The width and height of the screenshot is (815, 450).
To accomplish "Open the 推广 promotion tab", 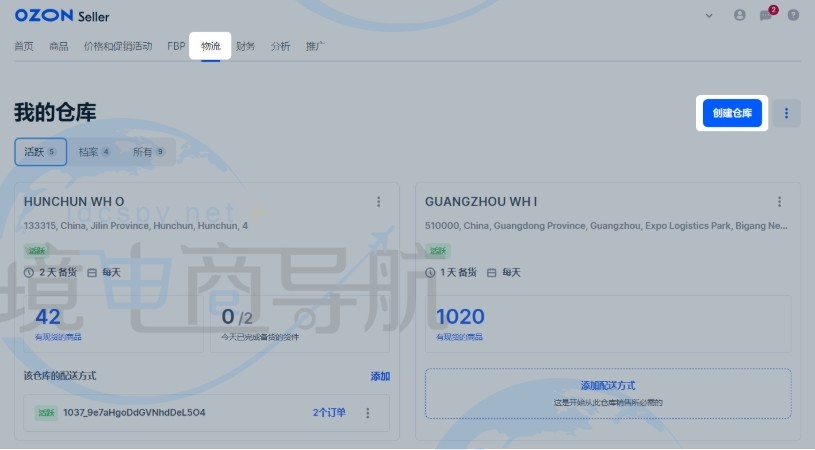I will 315,46.
